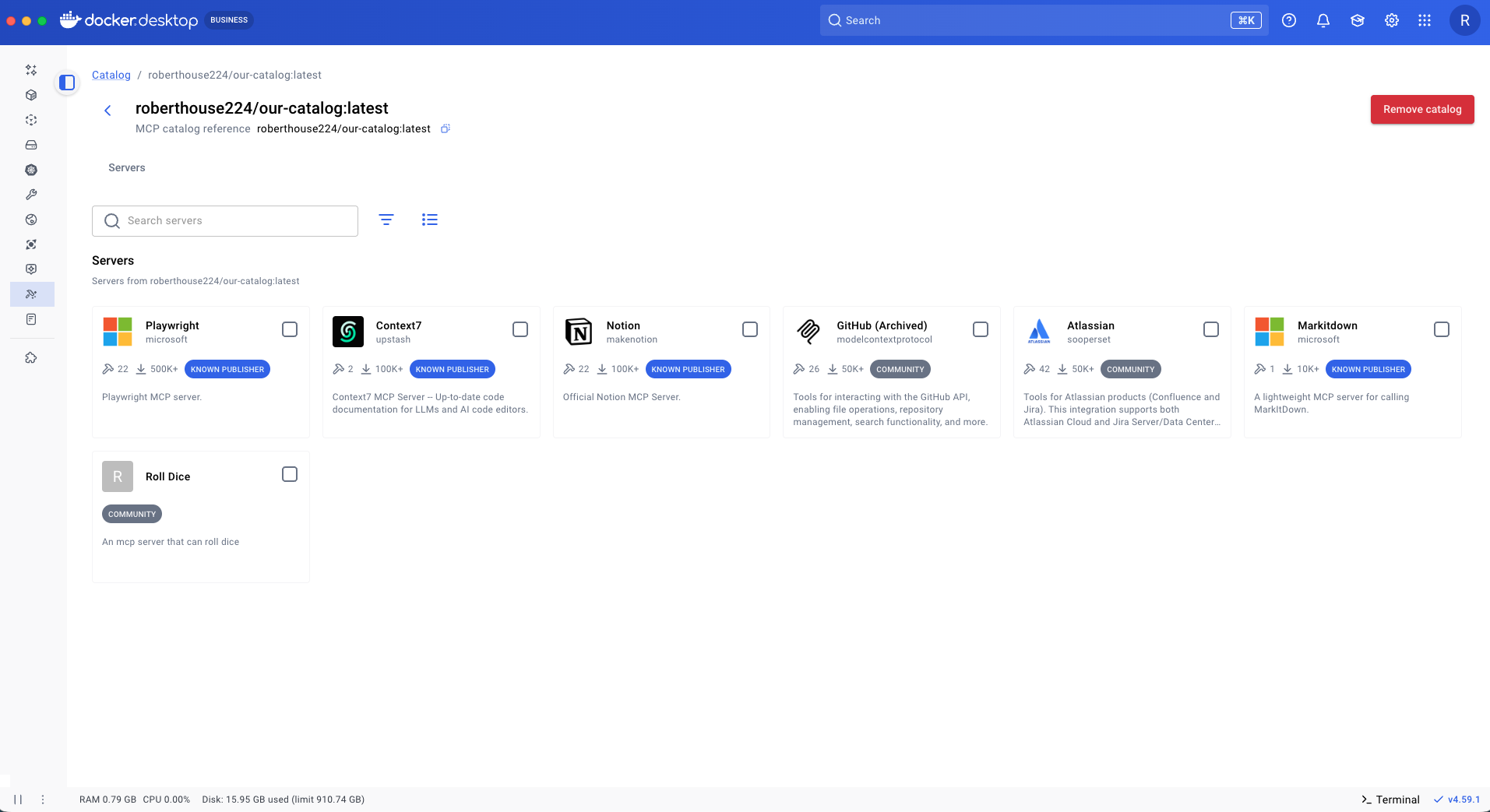This screenshot has width=1490, height=812.
Task: Click the Markitdown Microsoft logo
Action: coord(1270,332)
